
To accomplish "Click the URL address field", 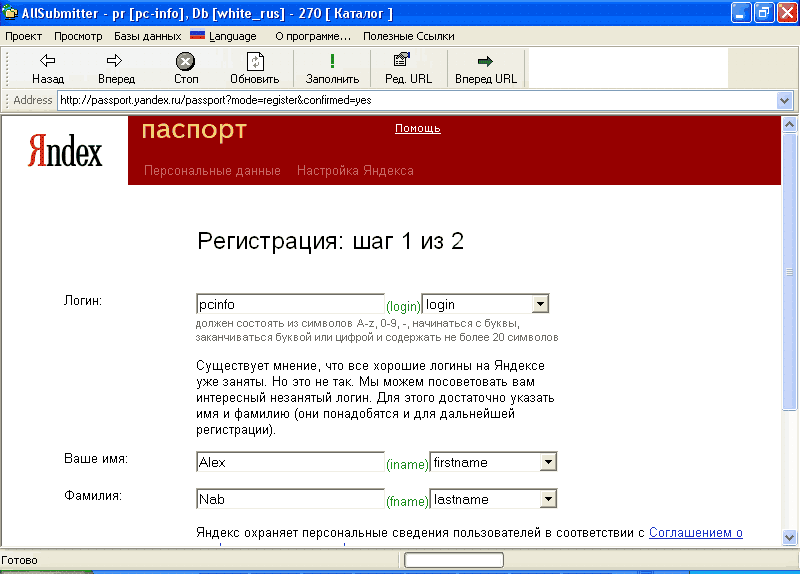I will [417, 101].
